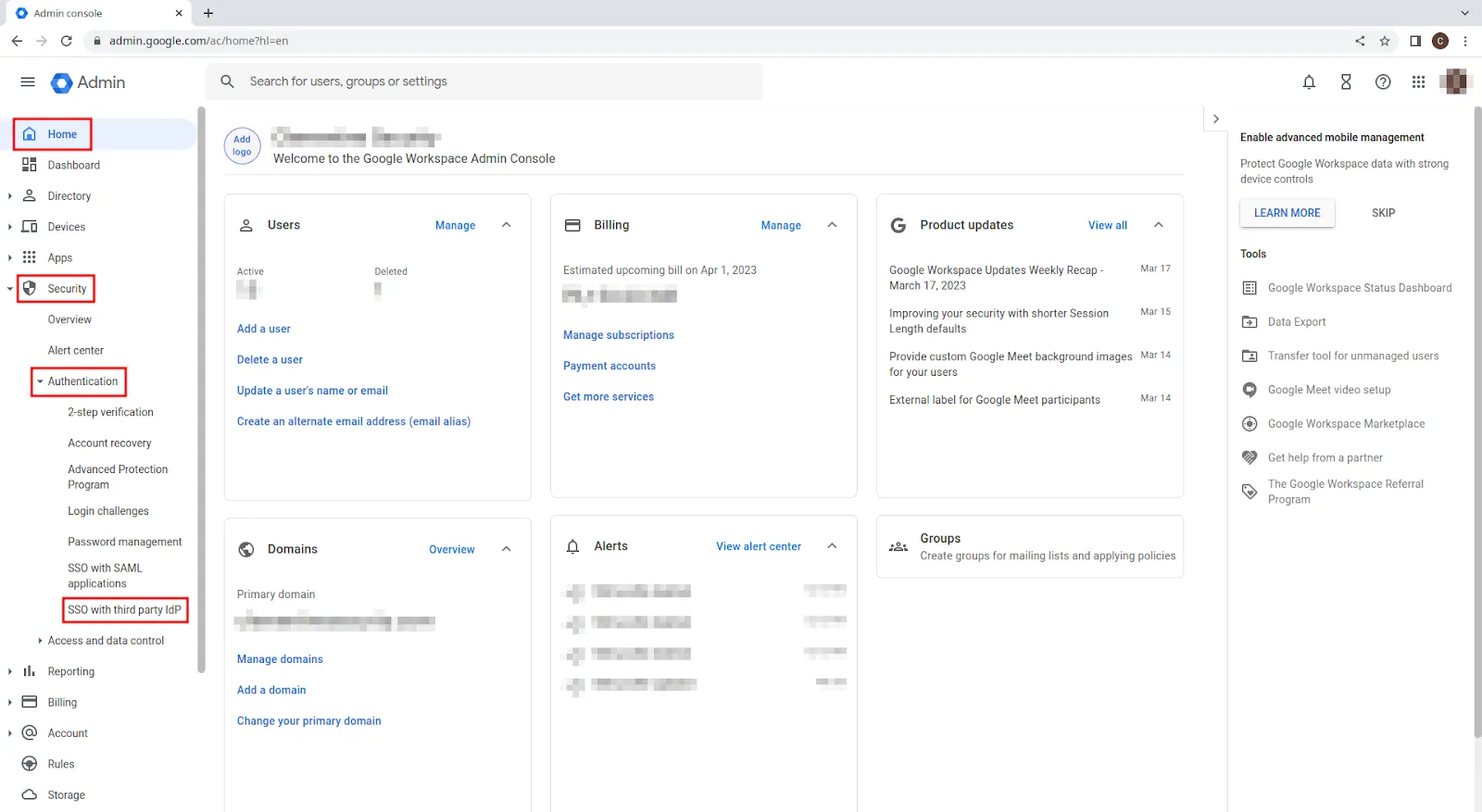Open Login challenges
Viewport: 1482px width, 812px height.
click(107, 511)
